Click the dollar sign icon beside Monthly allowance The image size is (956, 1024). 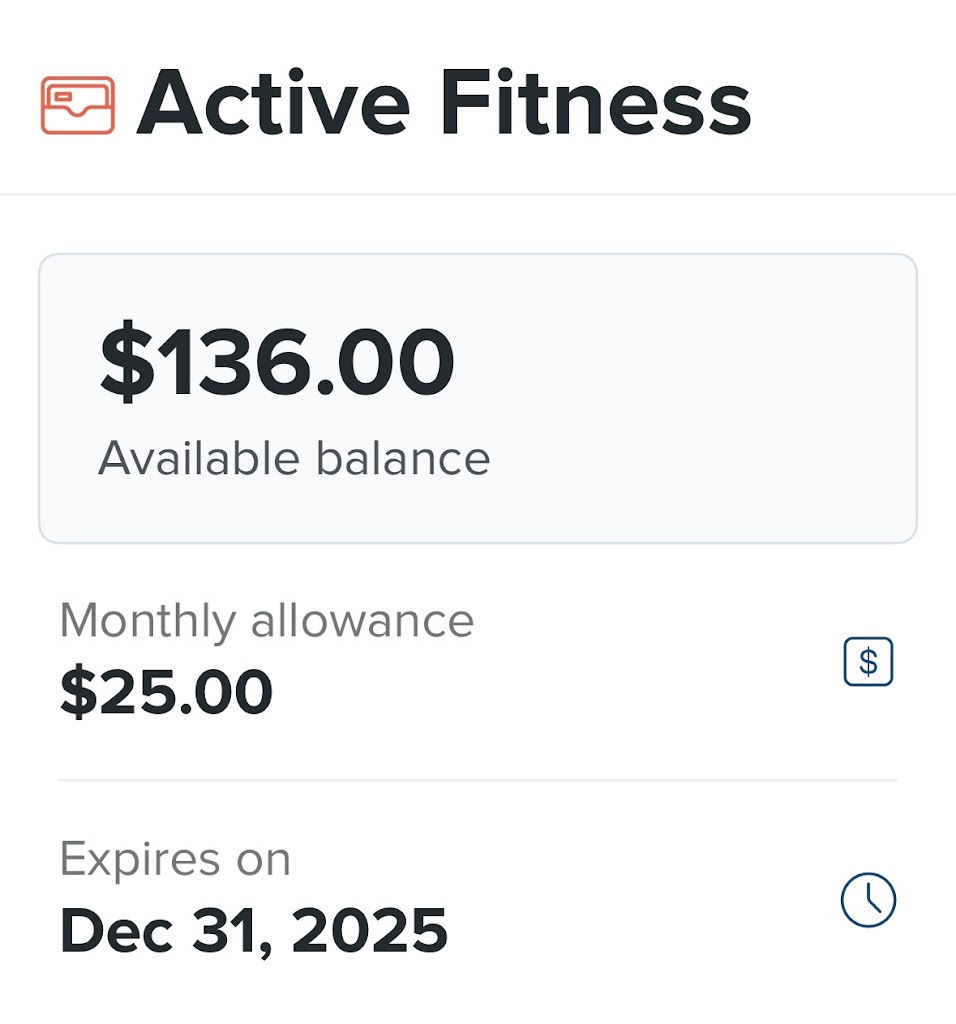[868, 662]
